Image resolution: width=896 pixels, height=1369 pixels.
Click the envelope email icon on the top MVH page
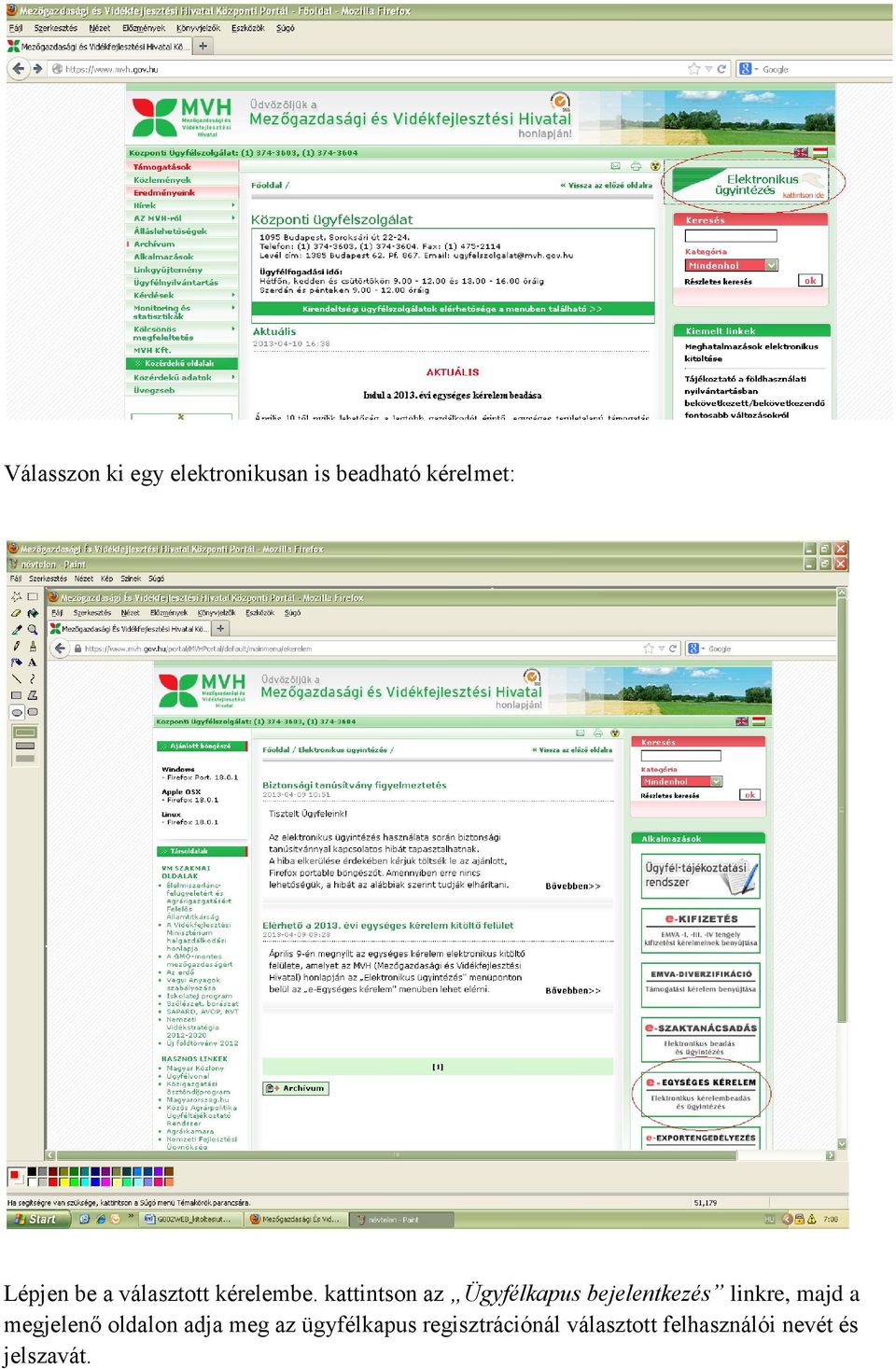pyautogui.click(x=616, y=166)
